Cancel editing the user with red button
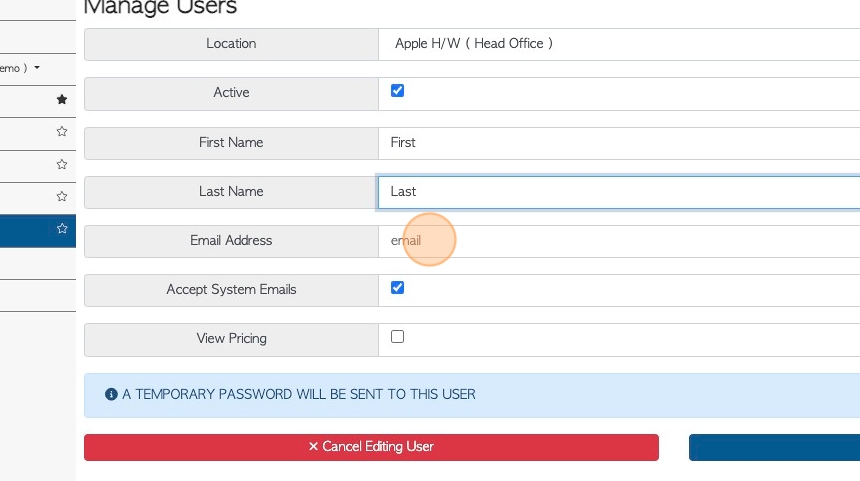The image size is (860, 481). [x=371, y=448]
